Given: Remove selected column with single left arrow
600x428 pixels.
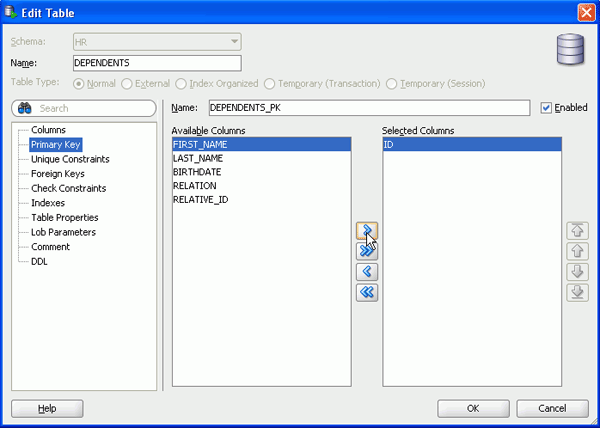Looking at the screenshot, I should [x=367, y=272].
